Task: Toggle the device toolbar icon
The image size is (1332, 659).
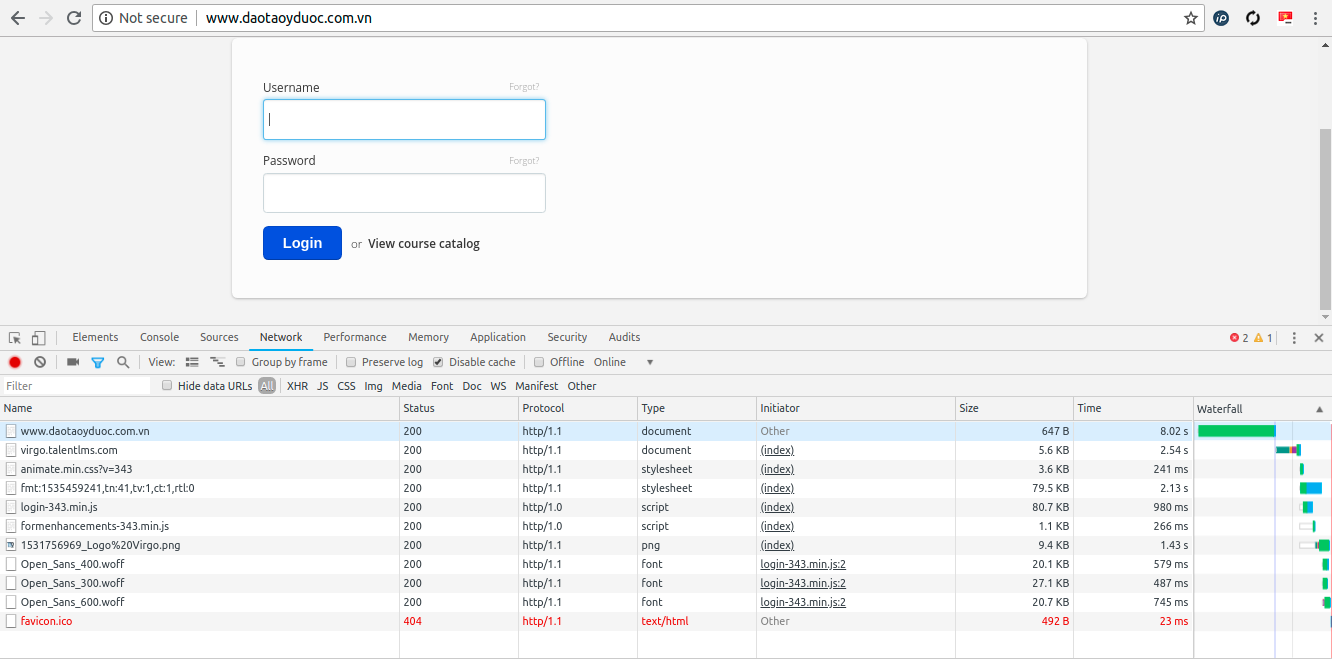Action: [39, 338]
